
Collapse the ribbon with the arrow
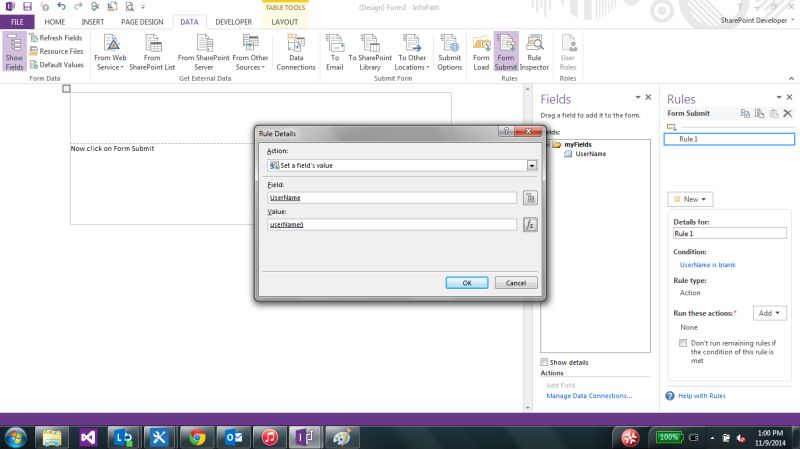(791, 78)
